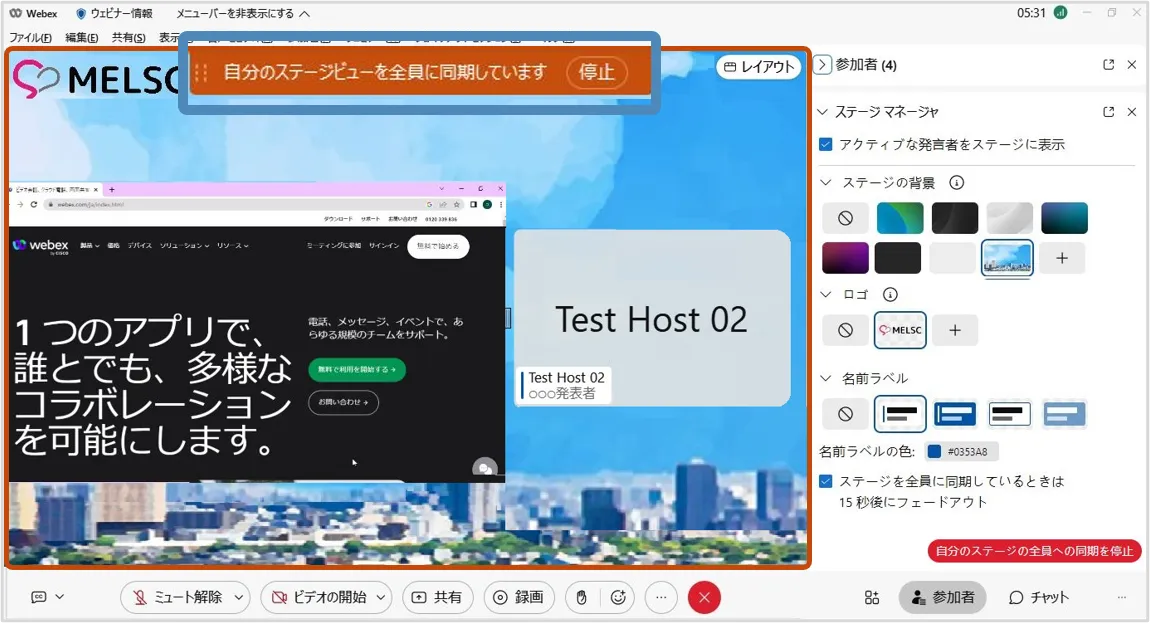Pop out the Stage Manager panel
Screen dimensions: 1150x623
[1108, 112]
